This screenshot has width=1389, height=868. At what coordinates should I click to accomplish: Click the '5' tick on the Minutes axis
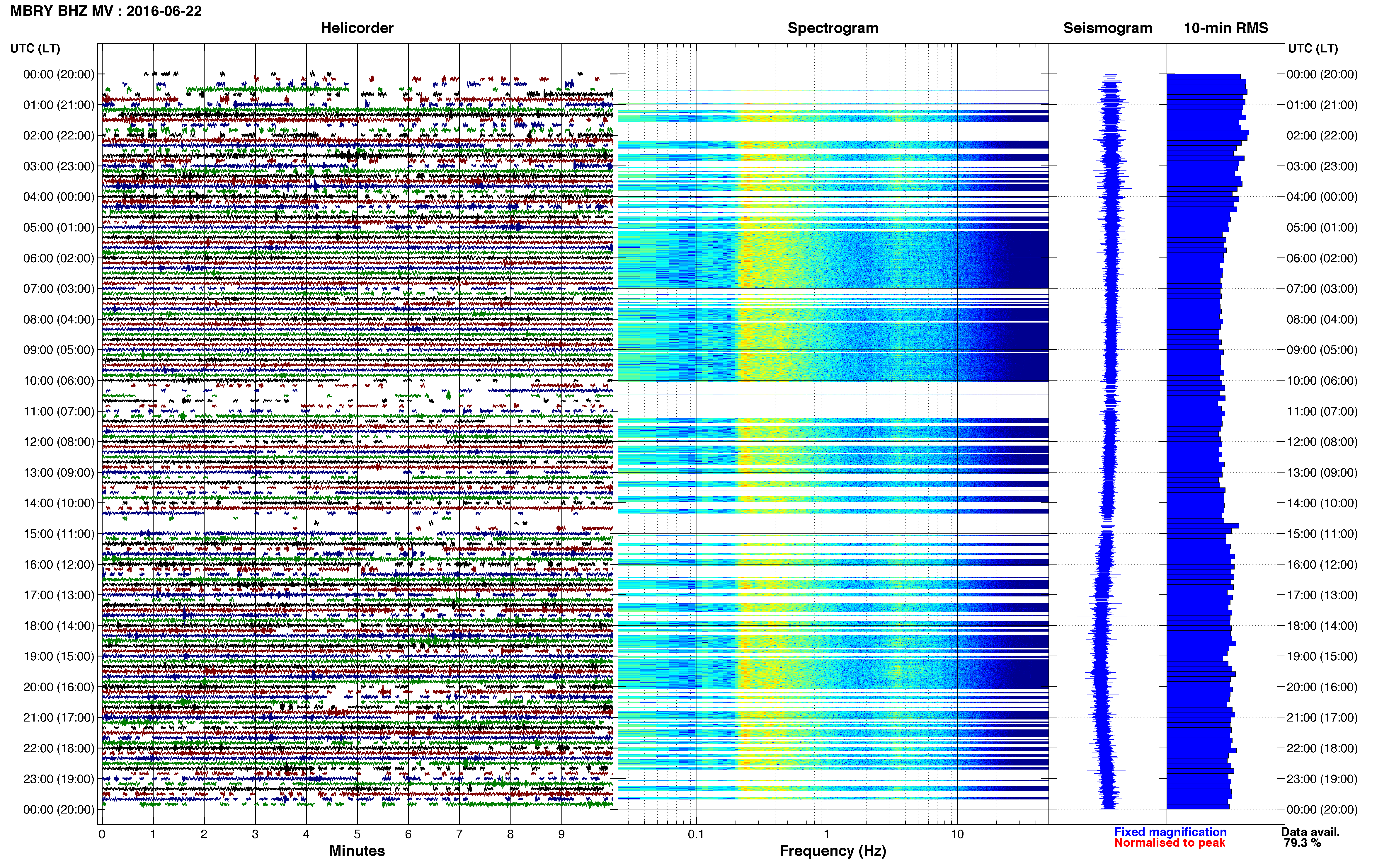point(357,834)
